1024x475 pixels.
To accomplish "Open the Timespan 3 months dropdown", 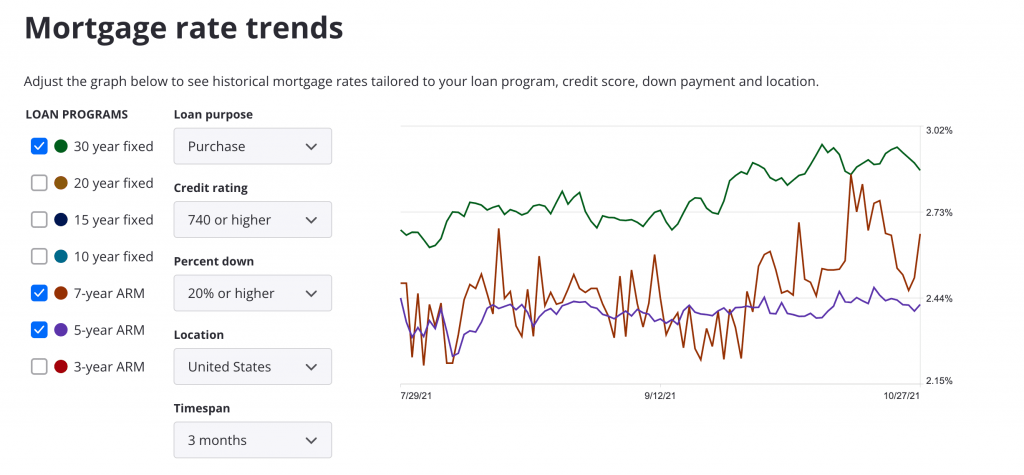I will tap(252, 440).
